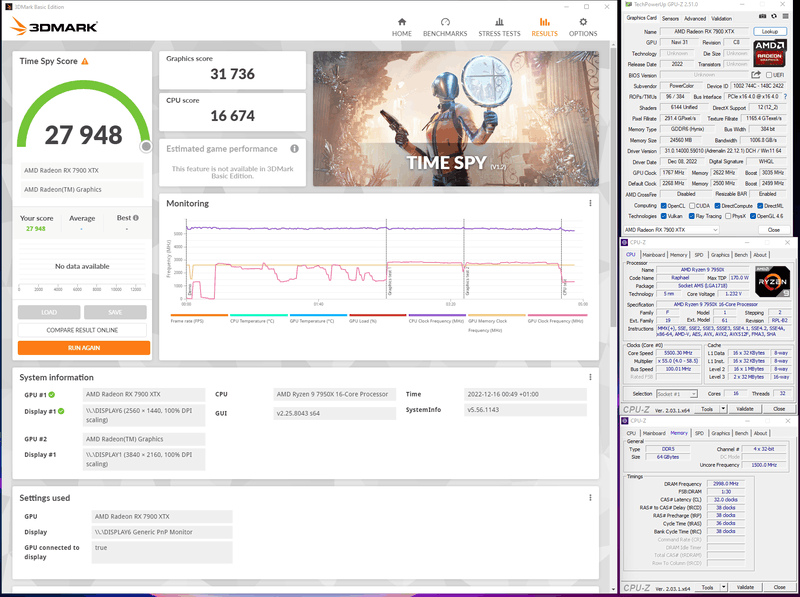Switch to the Validation tab in GPU-Z
This screenshot has width=800, height=597.
pyautogui.click(x=721, y=18)
